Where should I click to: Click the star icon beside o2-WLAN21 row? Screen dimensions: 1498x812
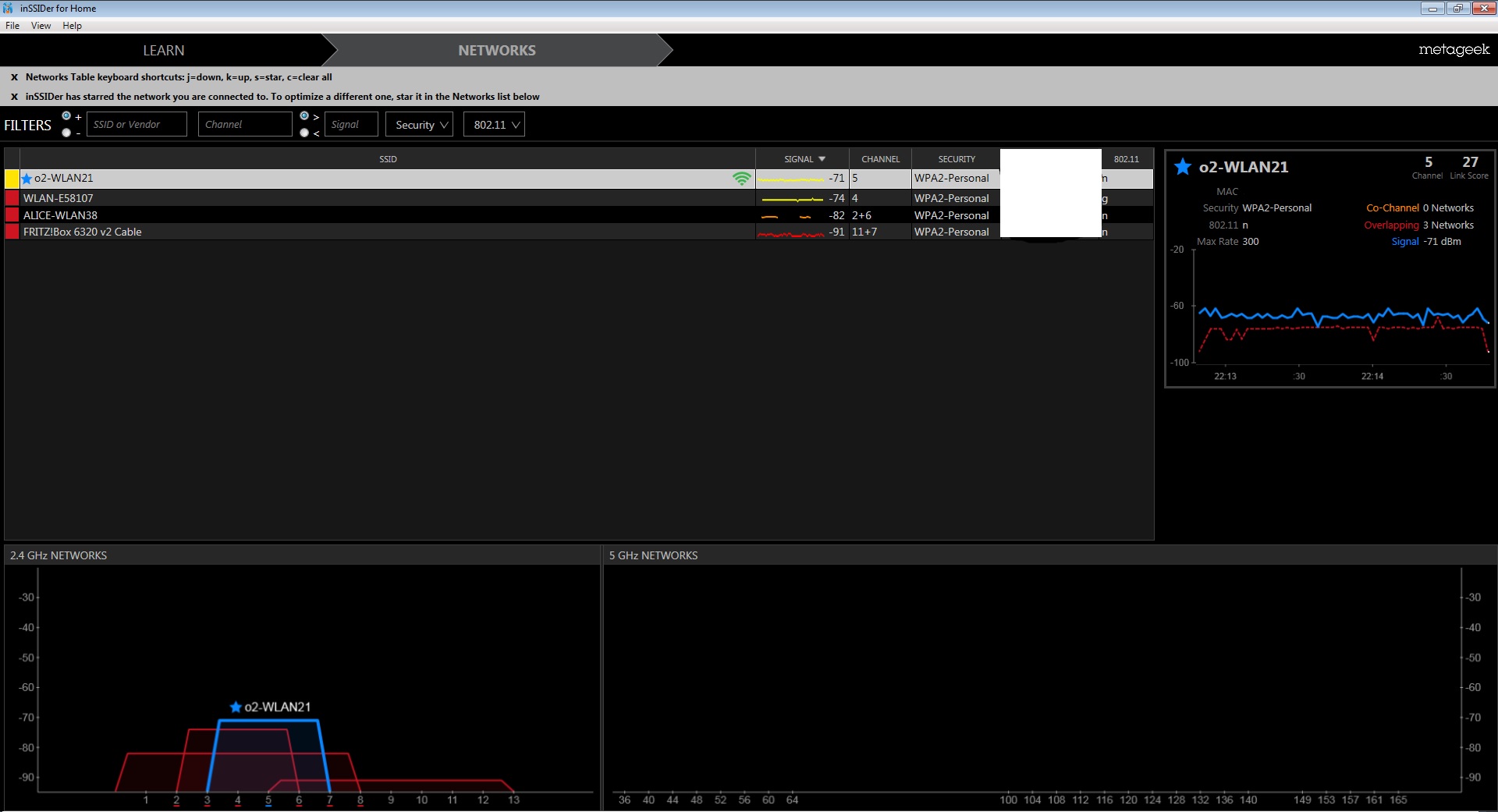pyautogui.click(x=27, y=179)
